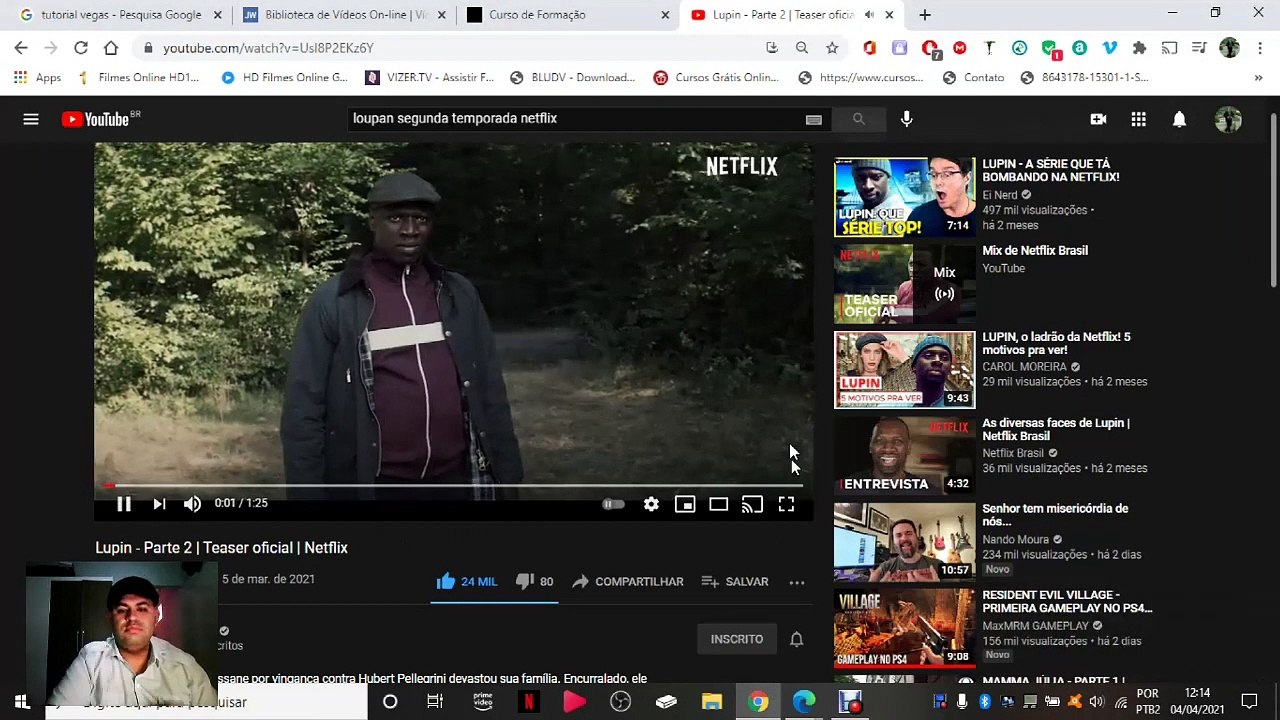Open the YouTube guide hamburger menu

click(31, 119)
